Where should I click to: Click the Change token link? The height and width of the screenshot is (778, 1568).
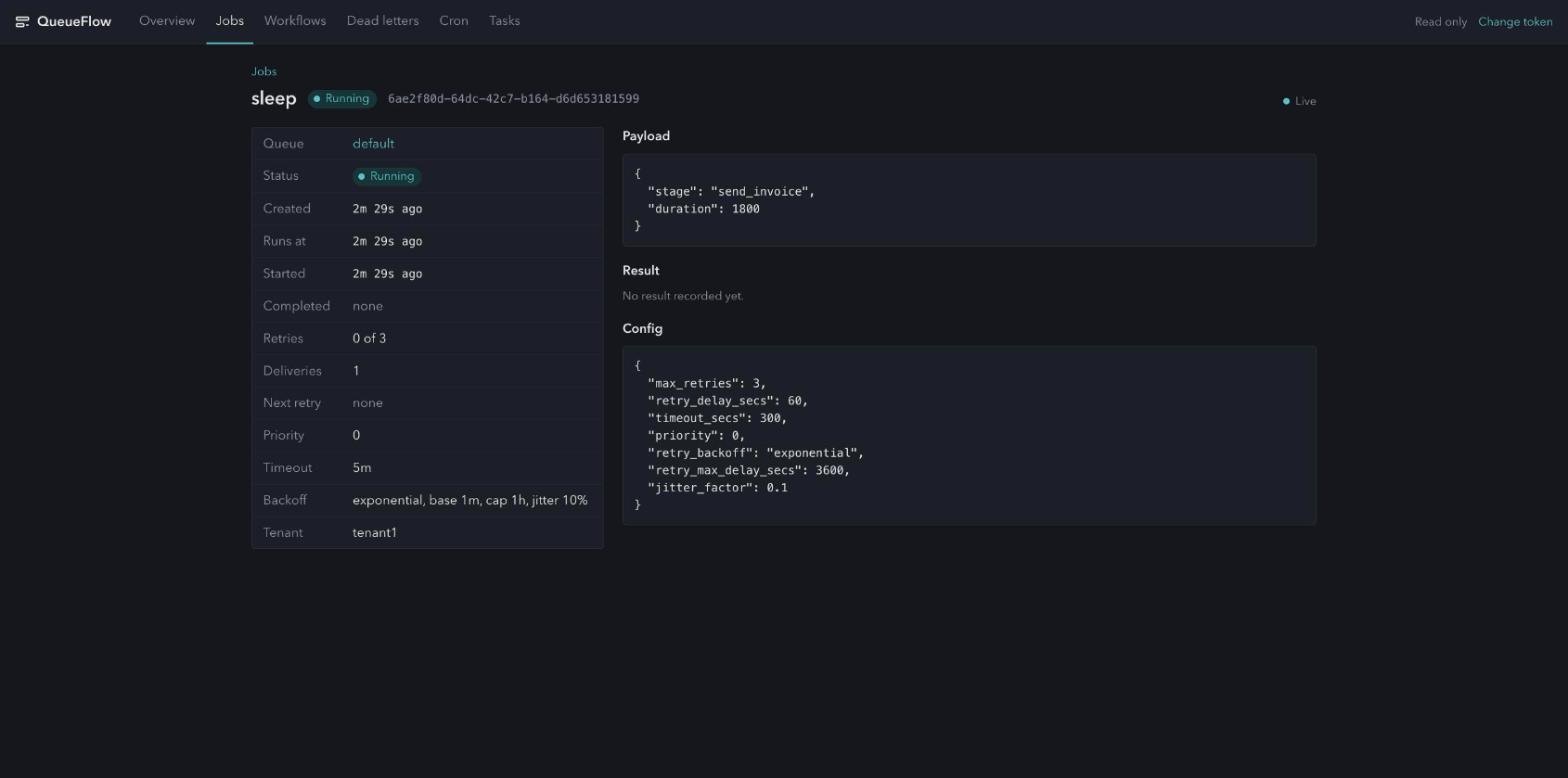[x=1515, y=22]
